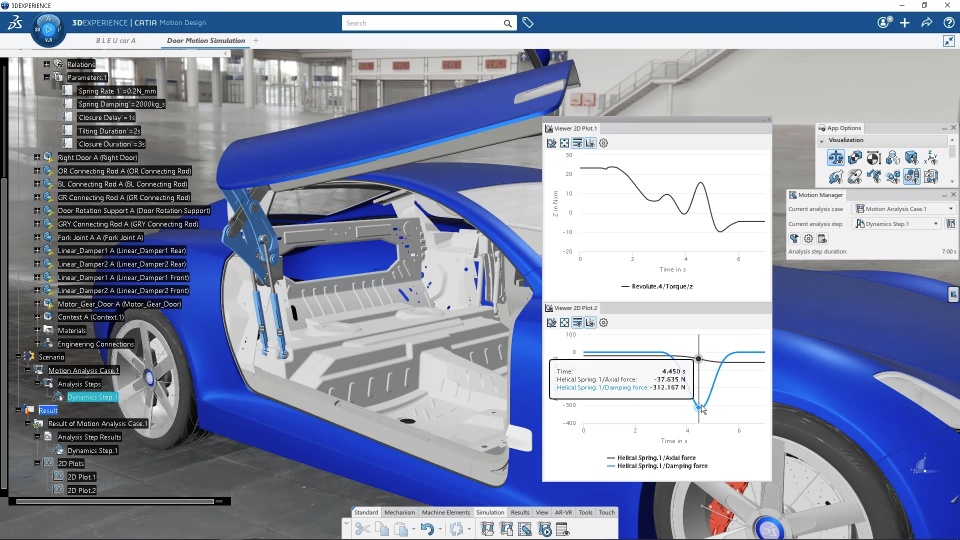Click the icon right of Dynamics Step.1 dropdown
The image size is (960, 540).
coord(951,224)
